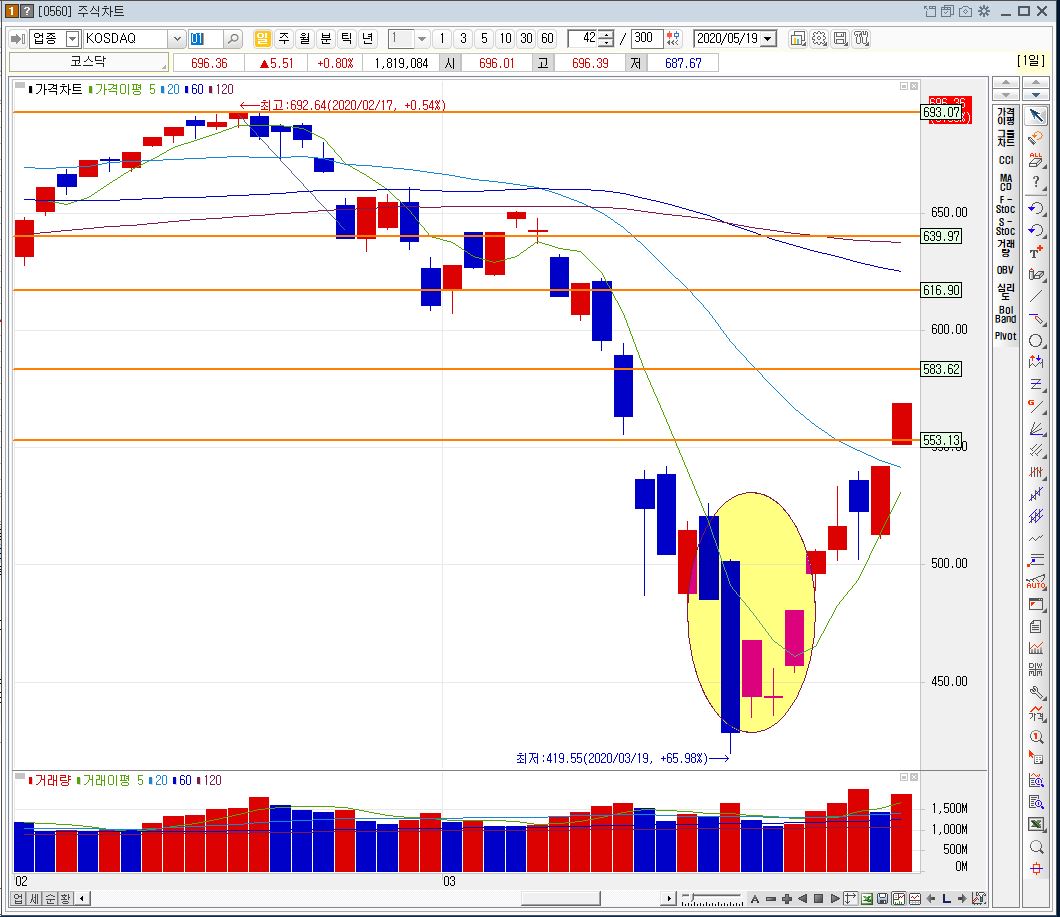Click the erase ALL drawings tool
1060x917 pixels.
[1036, 160]
